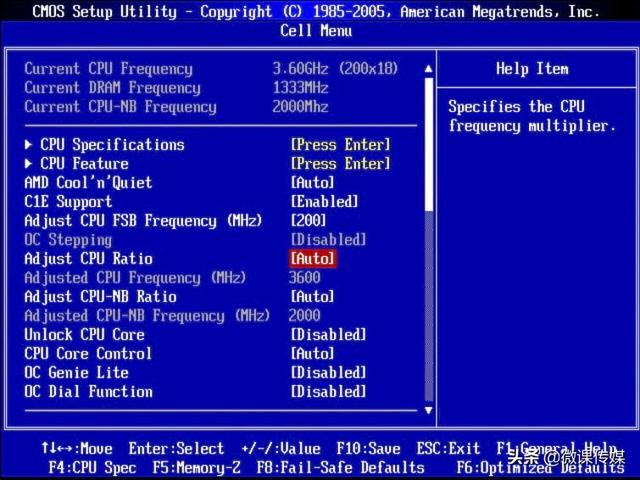640x480 pixels.
Task: Click F10:Save hint in footer
Action: click(x=368, y=449)
